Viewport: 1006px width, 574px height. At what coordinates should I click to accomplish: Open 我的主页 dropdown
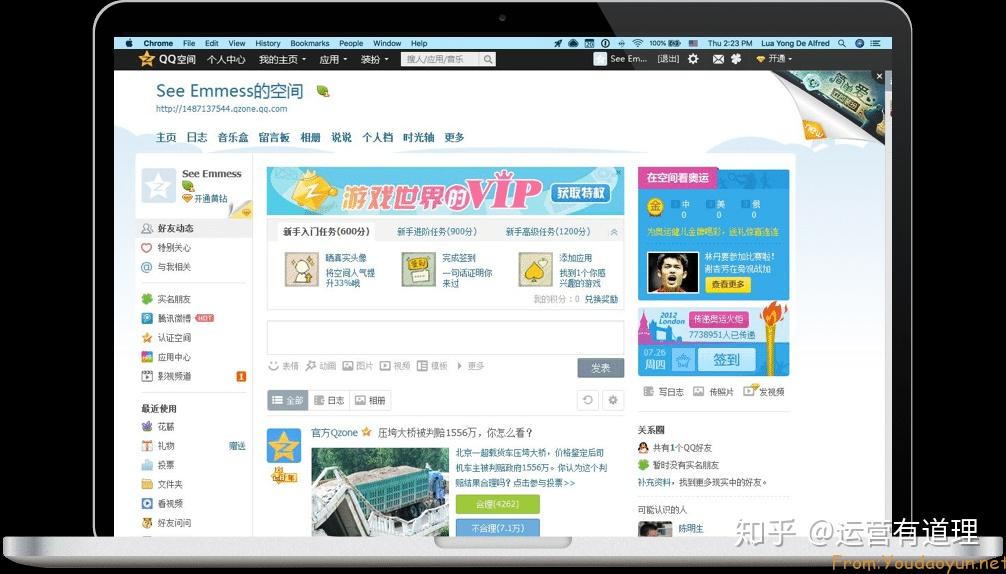pos(282,59)
